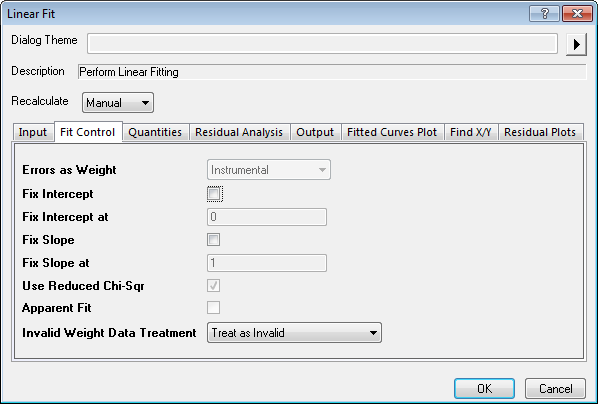The image size is (598, 404).
Task: Open the Recalculate dropdown set to Manual
Action: pos(118,103)
